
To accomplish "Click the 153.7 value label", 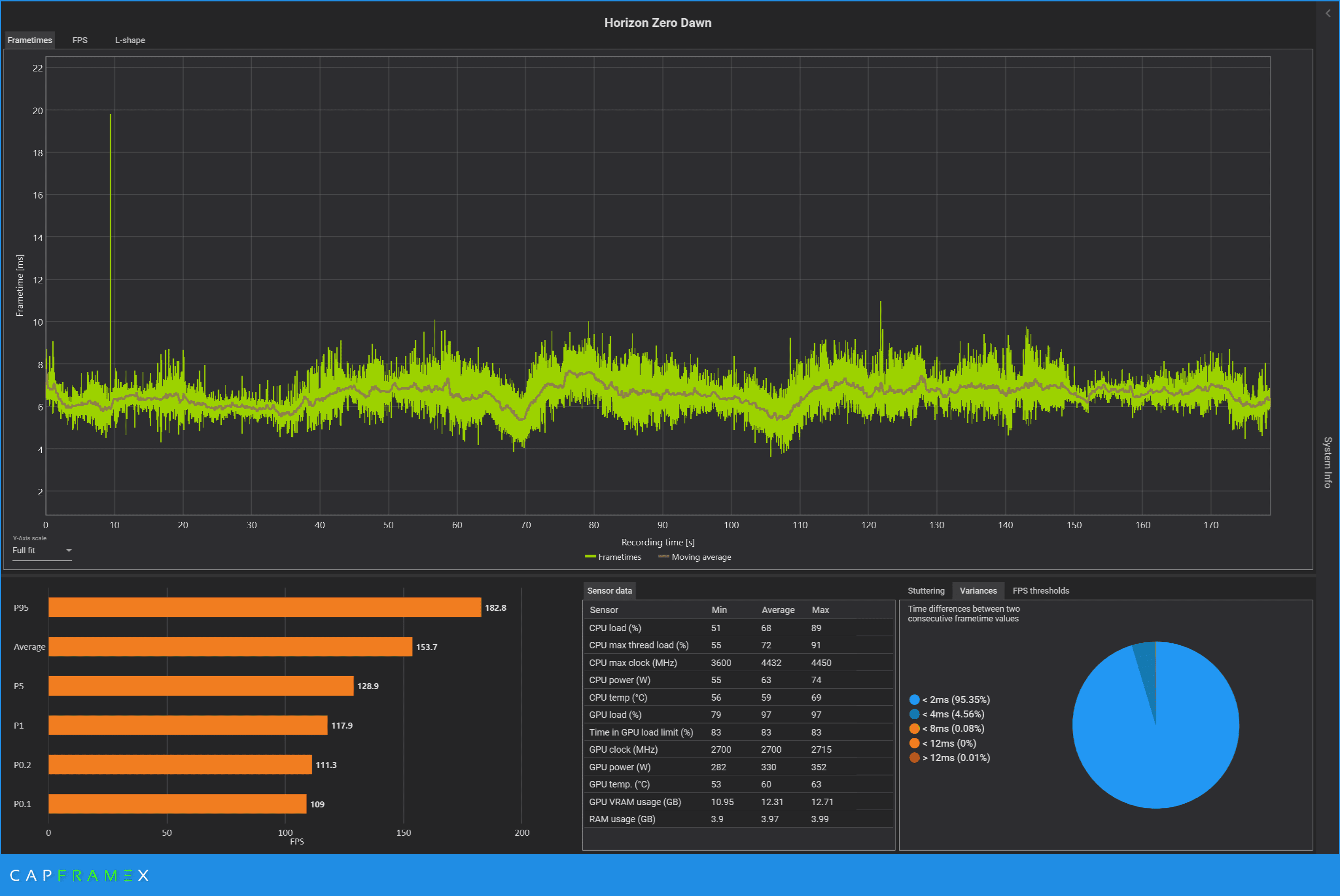I will click(x=426, y=647).
